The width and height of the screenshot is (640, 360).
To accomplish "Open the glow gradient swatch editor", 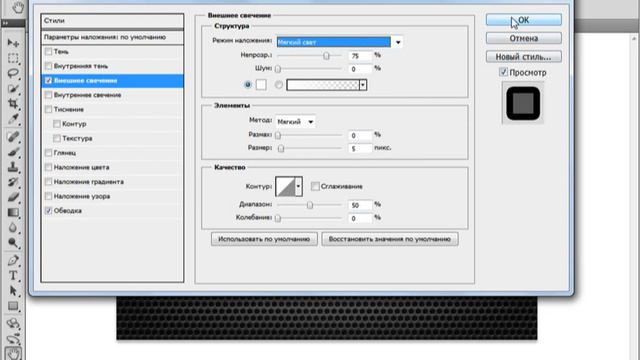I will point(322,85).
